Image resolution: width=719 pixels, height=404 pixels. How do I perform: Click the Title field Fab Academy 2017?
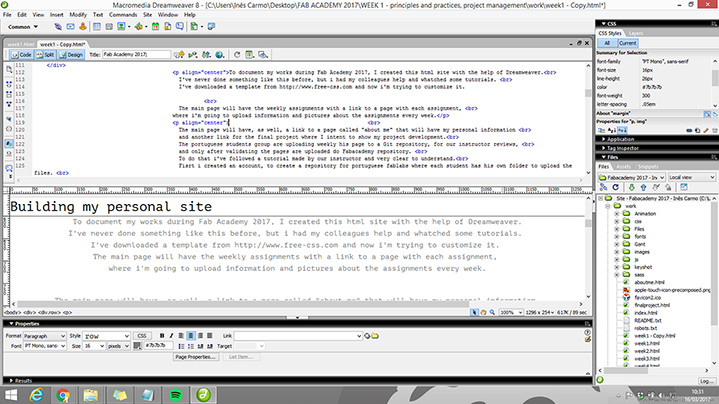coord(136,55)
